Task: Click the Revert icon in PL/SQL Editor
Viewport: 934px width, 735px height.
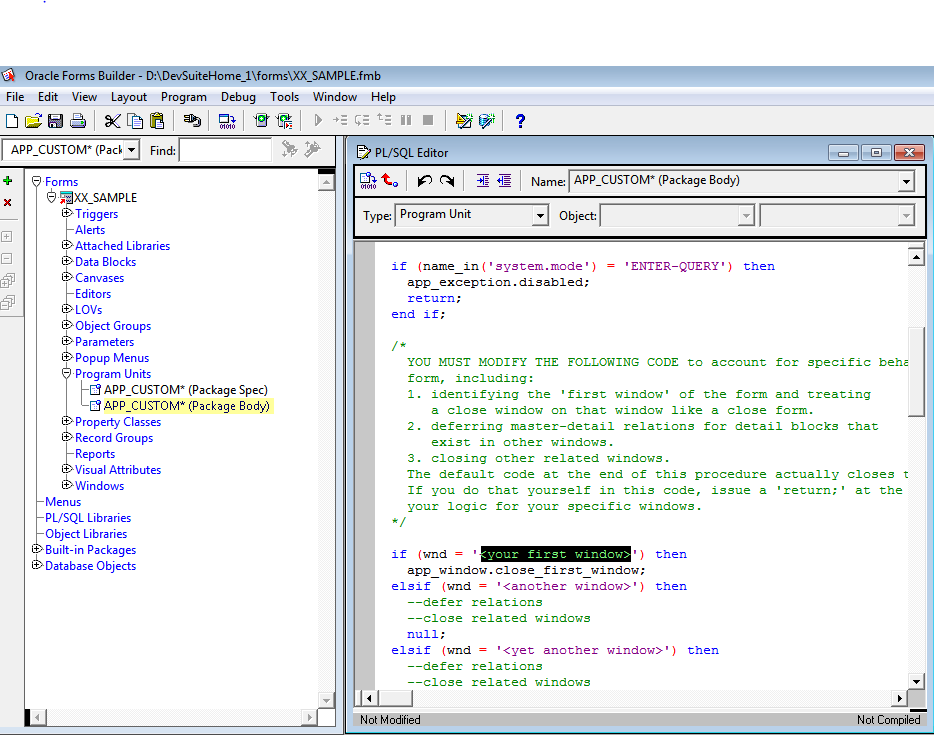Action: [x=390, y=181]
